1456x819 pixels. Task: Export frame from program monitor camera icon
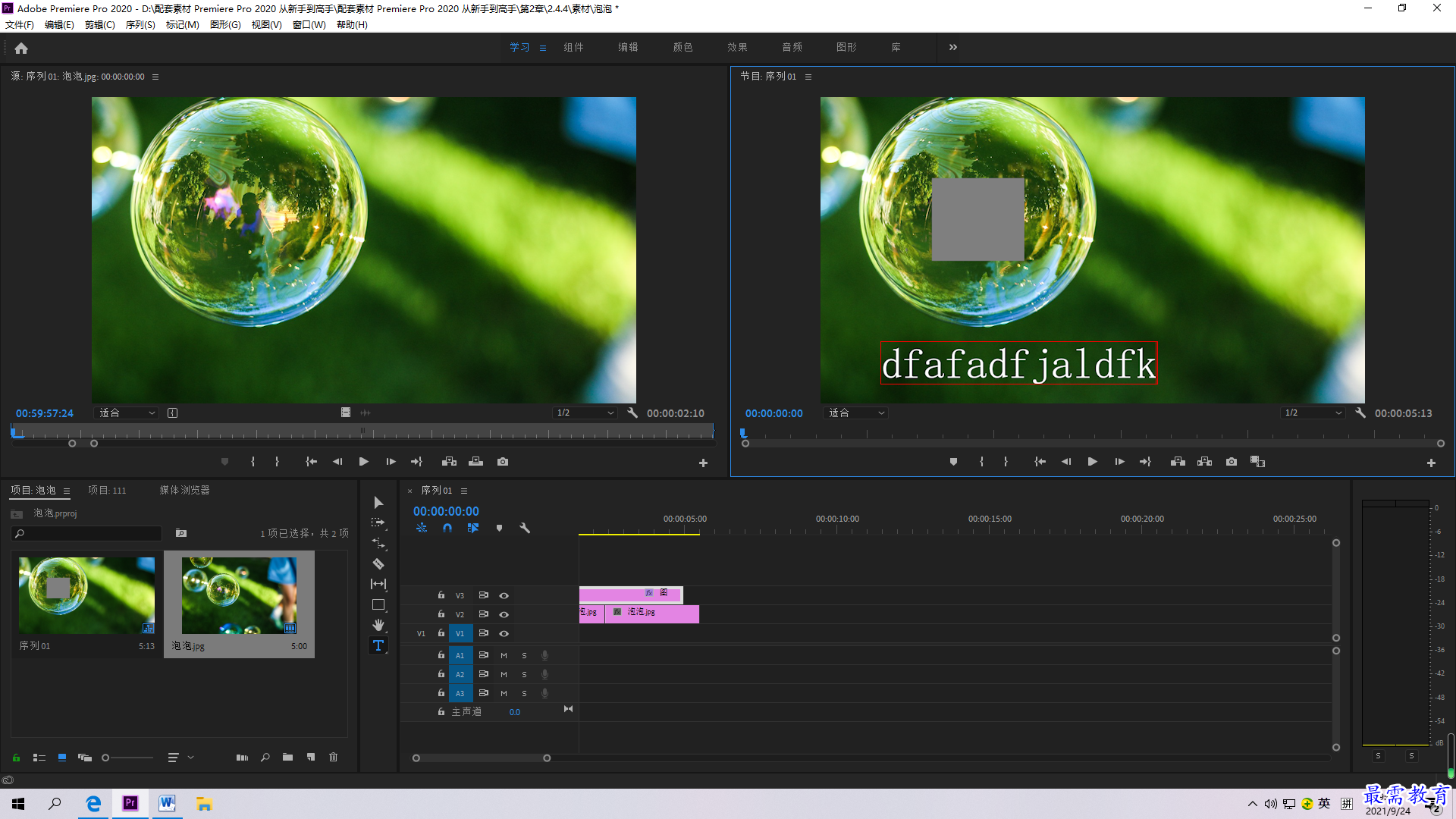[x=1232, y=462]
